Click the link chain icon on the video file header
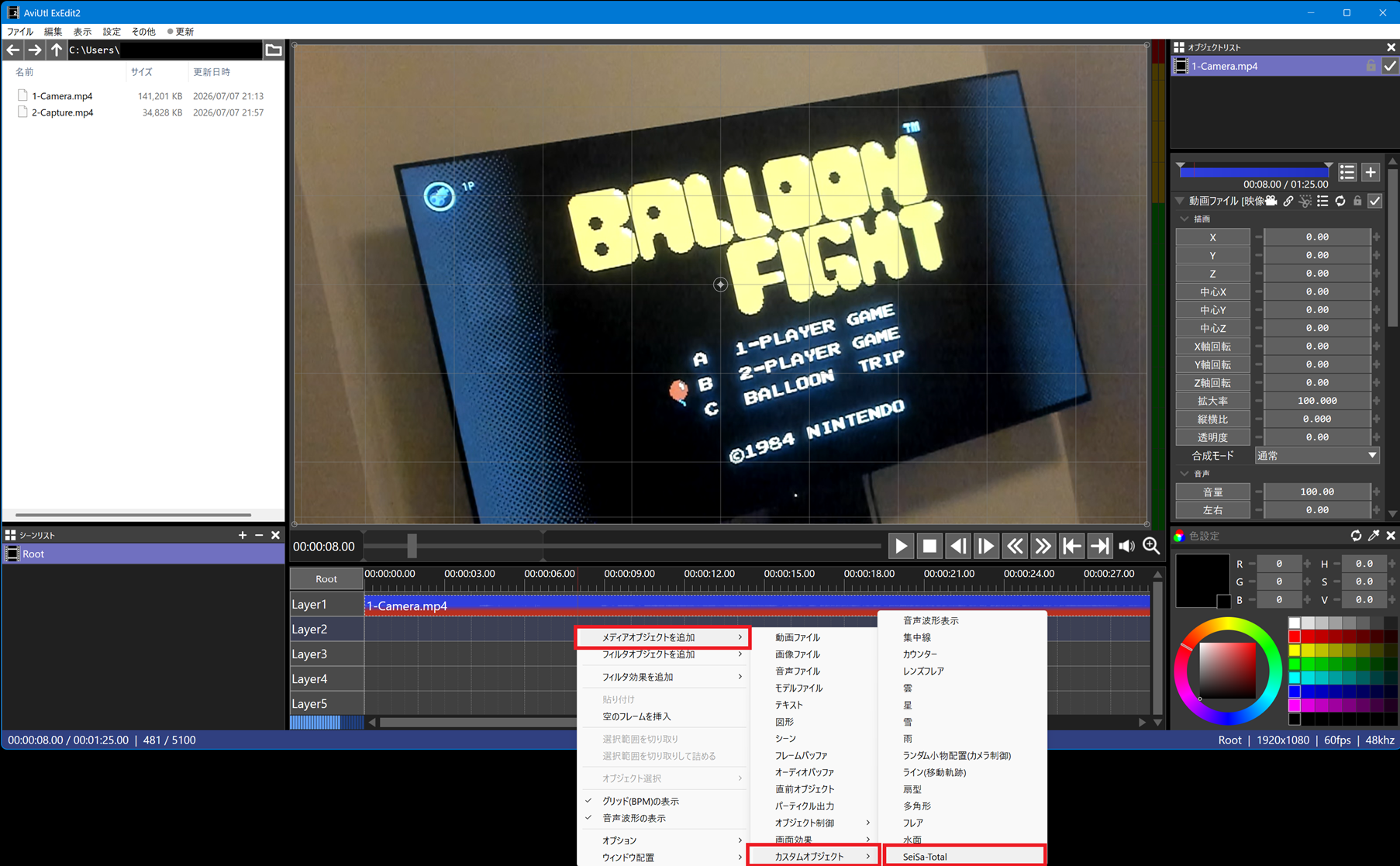Image resolution: width=1400 pixels, height=866 pixels. pyautogui.click(x=1288, y=202)
